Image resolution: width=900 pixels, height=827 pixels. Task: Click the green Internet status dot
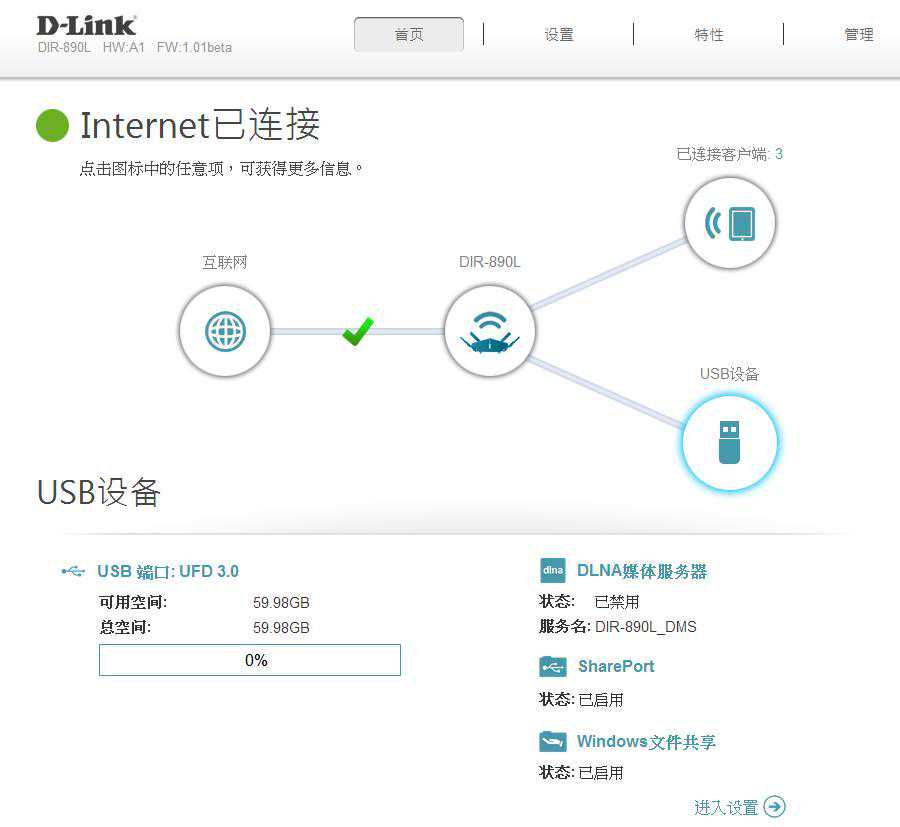coord(52,125)
